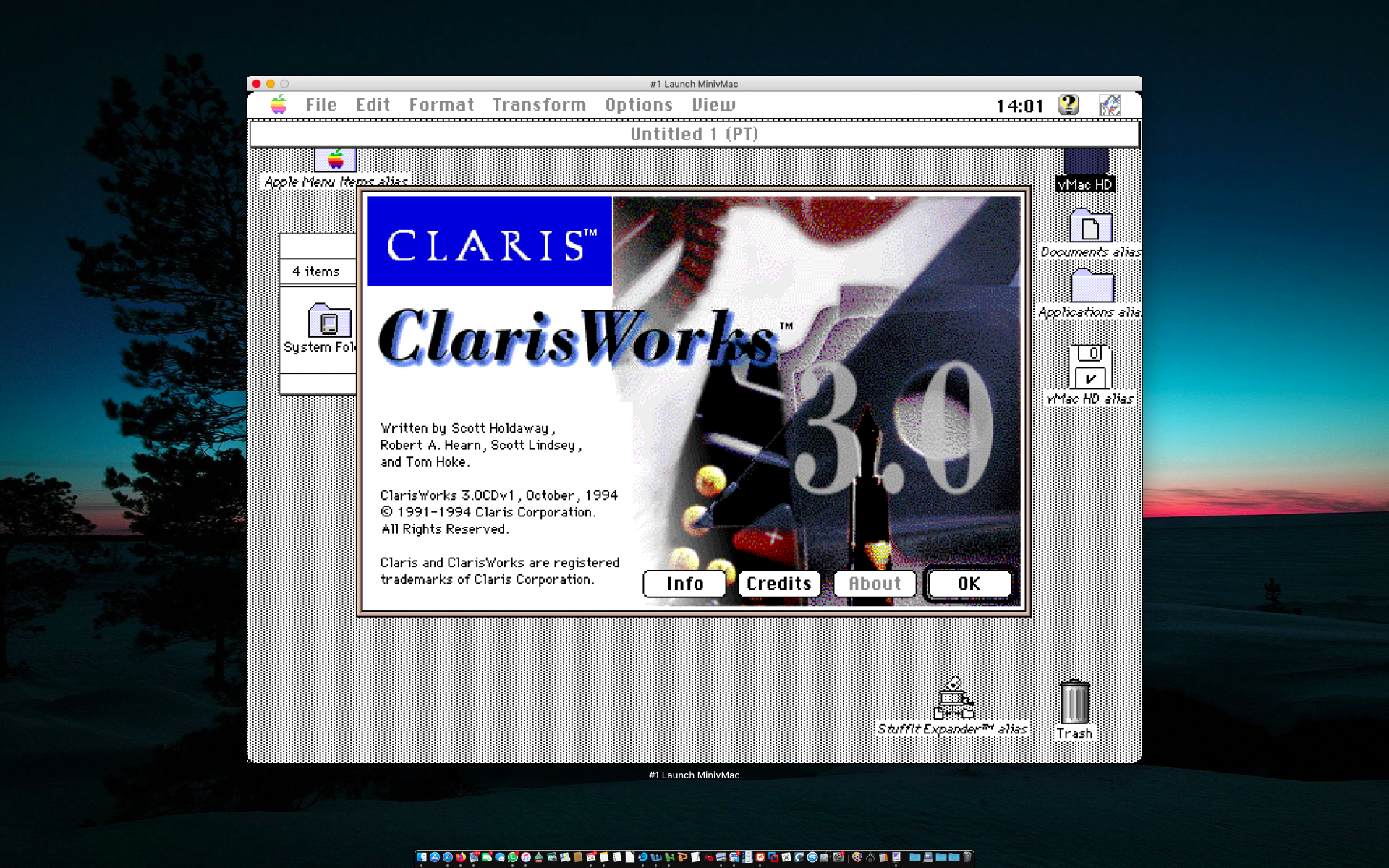Select the Documents alias folder icon
This screenshot has height=868, width=1389.
(x=1090, y=226)
